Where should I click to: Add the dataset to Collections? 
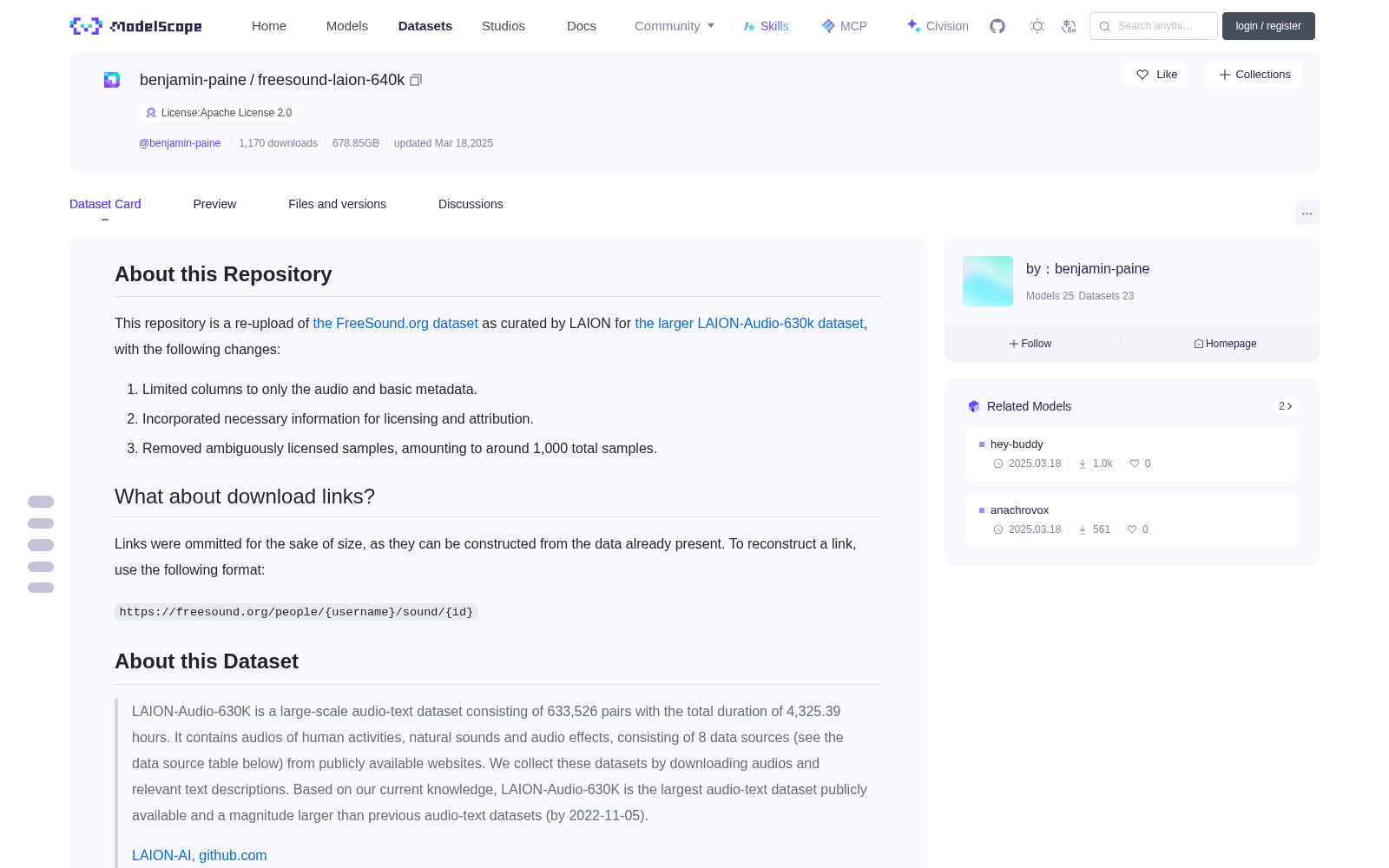click(1254, 75)
